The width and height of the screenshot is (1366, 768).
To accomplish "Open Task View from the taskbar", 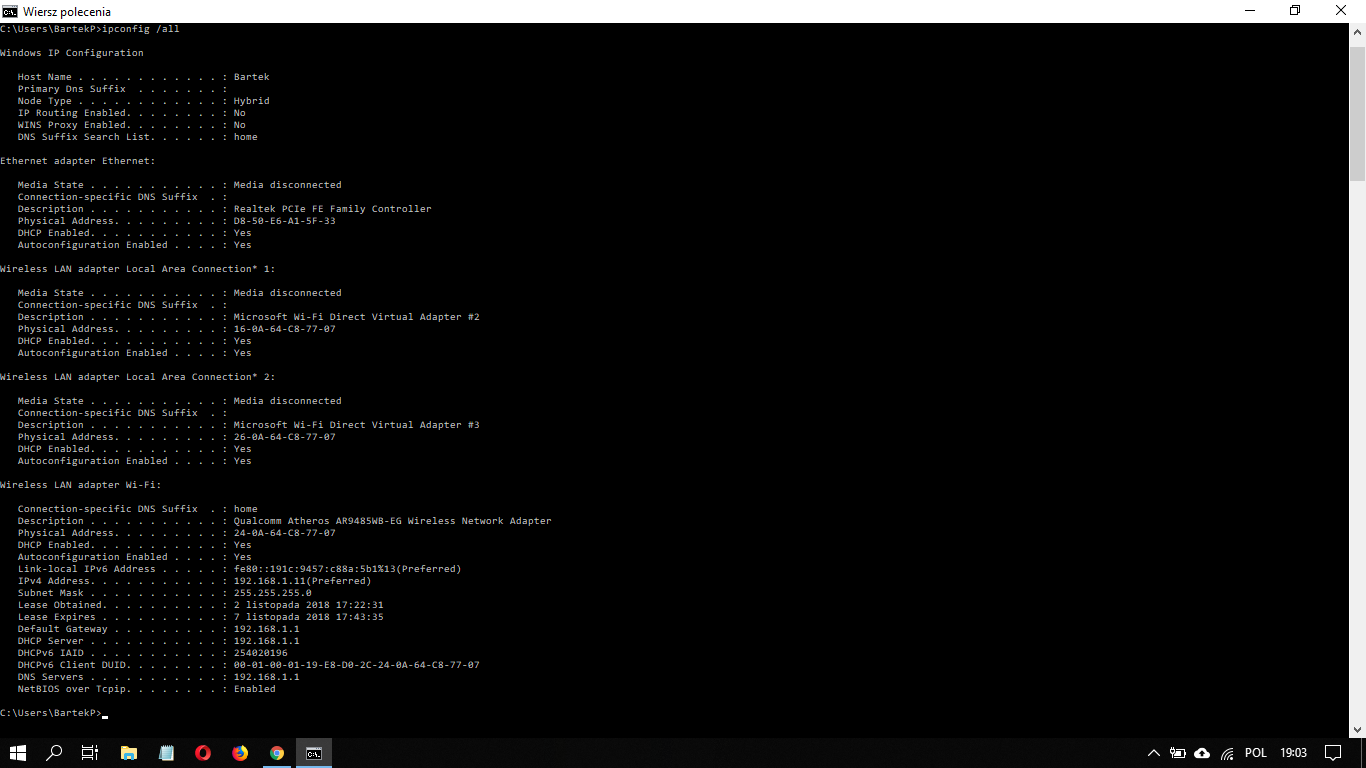I will pyautogui.click(x=90, y=753).
